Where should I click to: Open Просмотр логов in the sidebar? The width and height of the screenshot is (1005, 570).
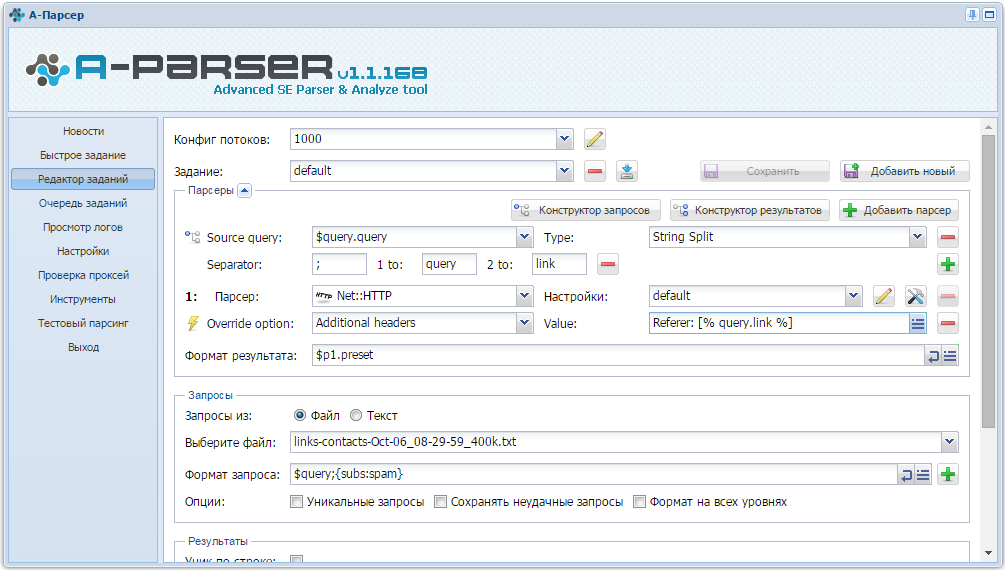(83, 227)
